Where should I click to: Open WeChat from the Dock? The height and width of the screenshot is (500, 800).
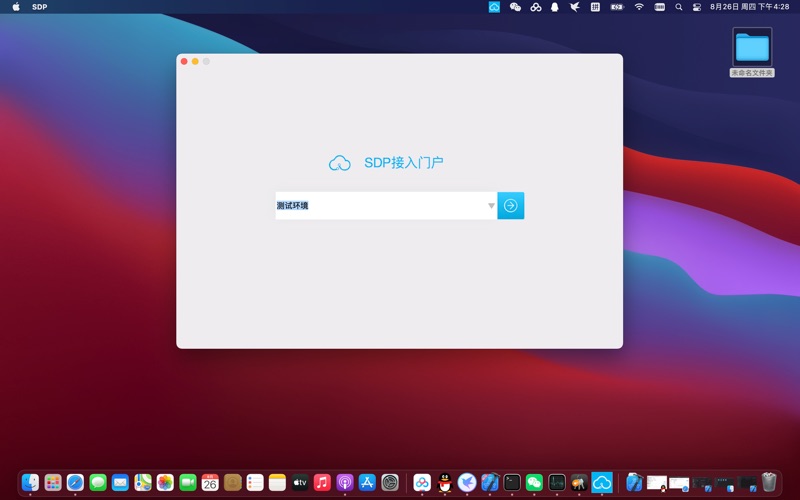[x=534, y=482]
